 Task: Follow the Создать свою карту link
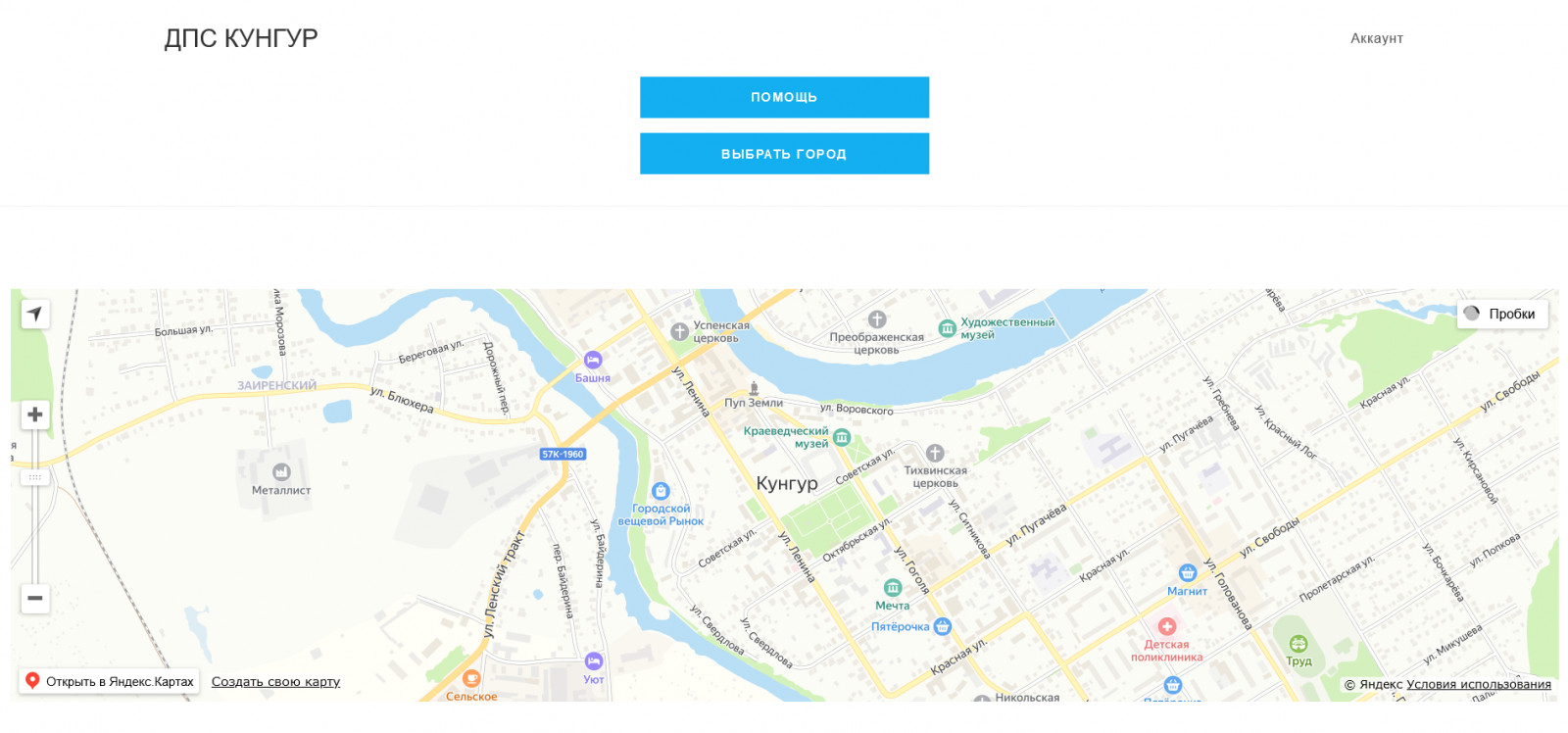point(275,681)
